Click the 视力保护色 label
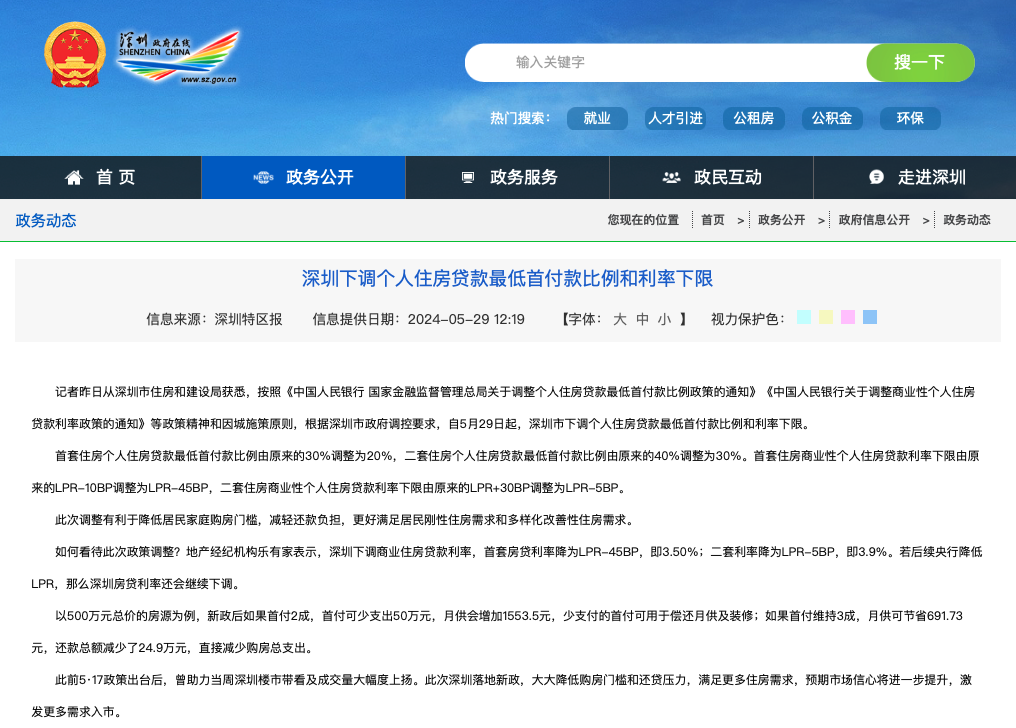Viewport: 1016px width, 728px height. (x=748, y=319)
